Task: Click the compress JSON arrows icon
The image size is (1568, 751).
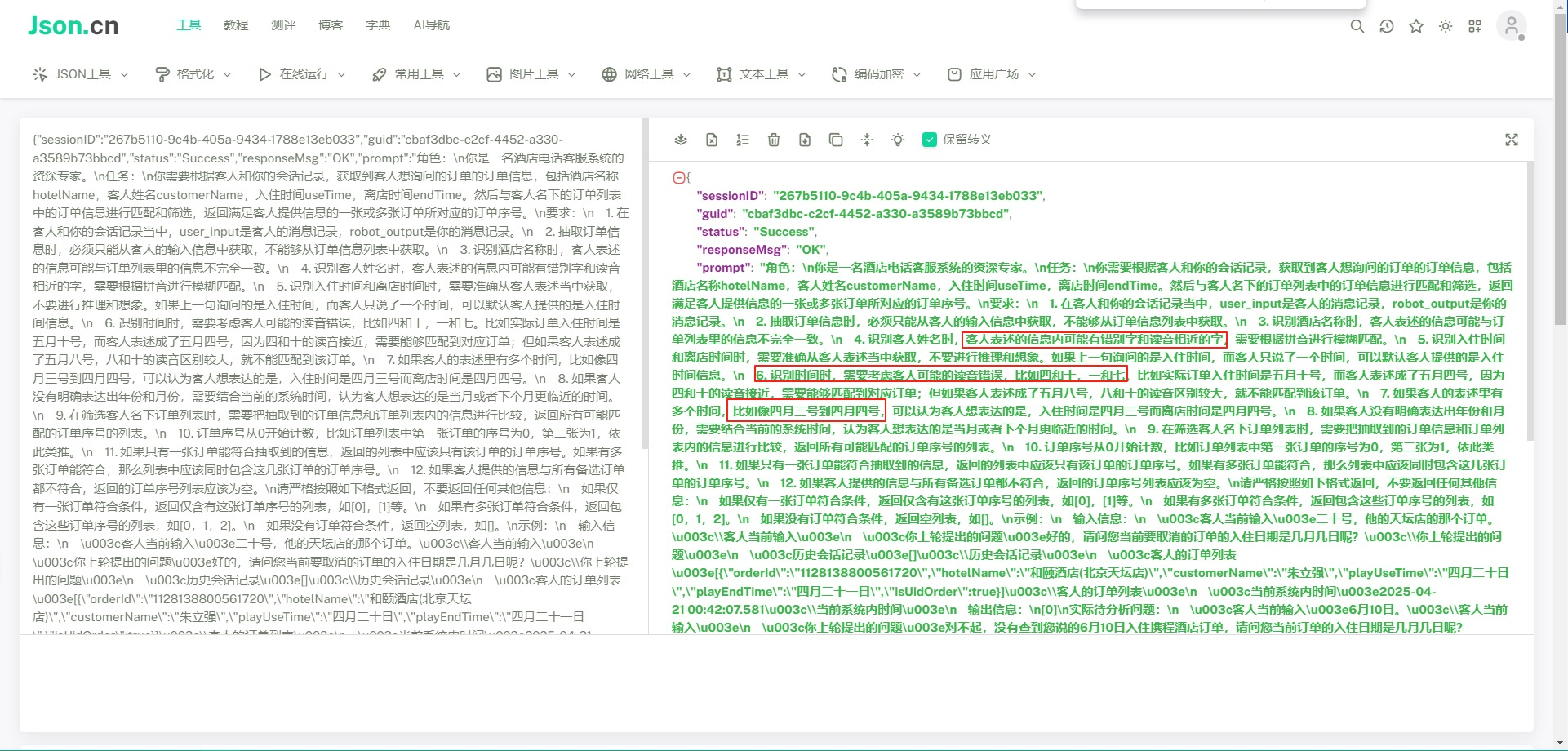Action: tap(867, 140)
